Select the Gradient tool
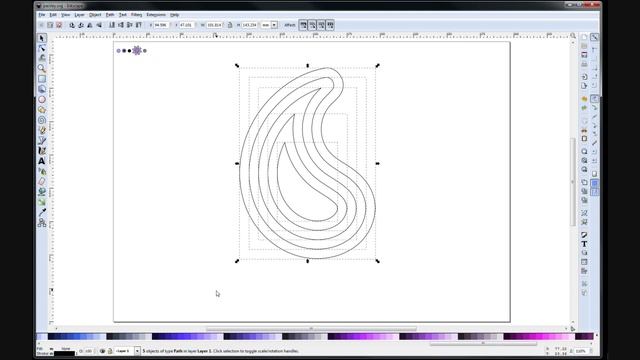 42,202
